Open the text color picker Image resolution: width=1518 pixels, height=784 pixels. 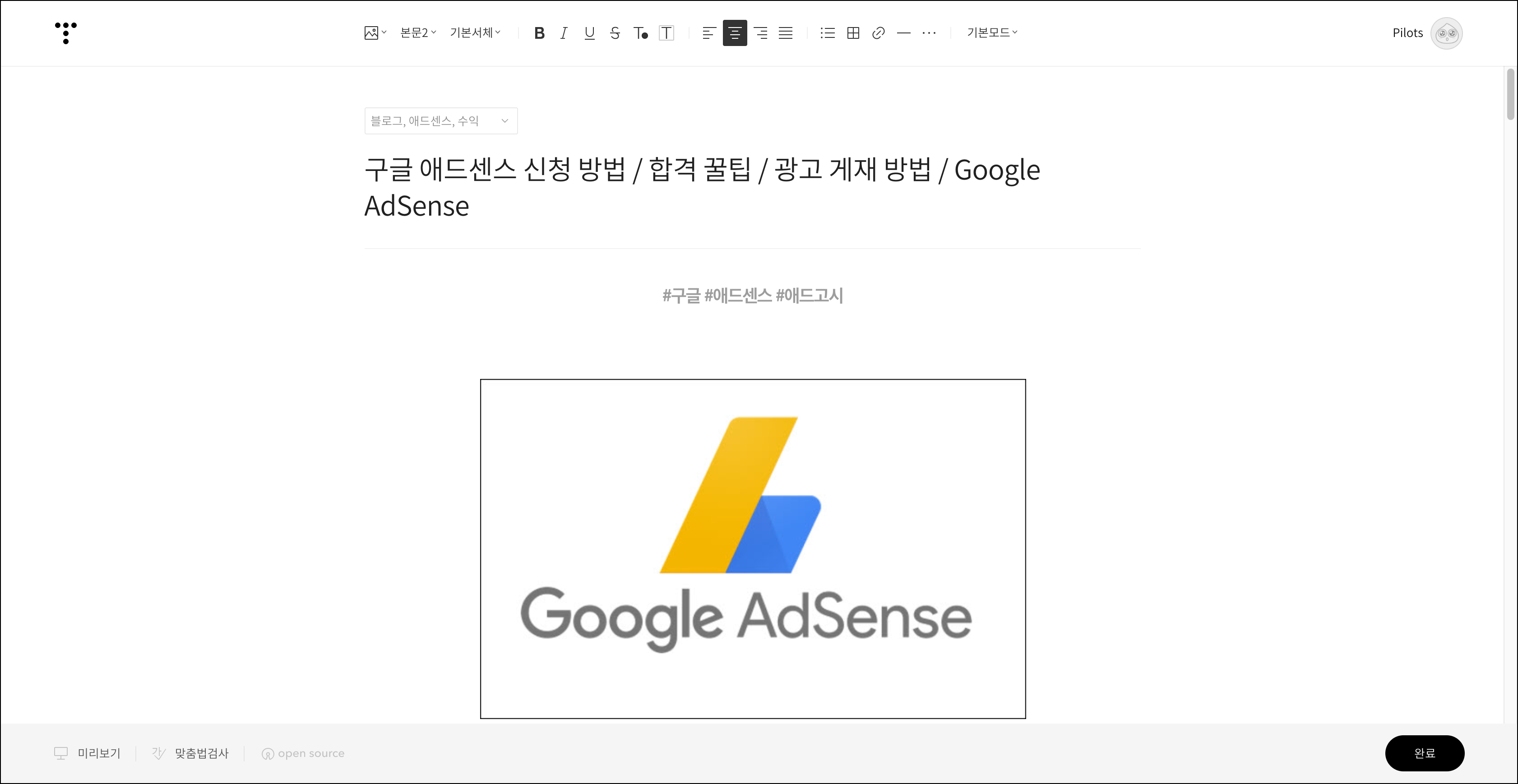point(641,33)
